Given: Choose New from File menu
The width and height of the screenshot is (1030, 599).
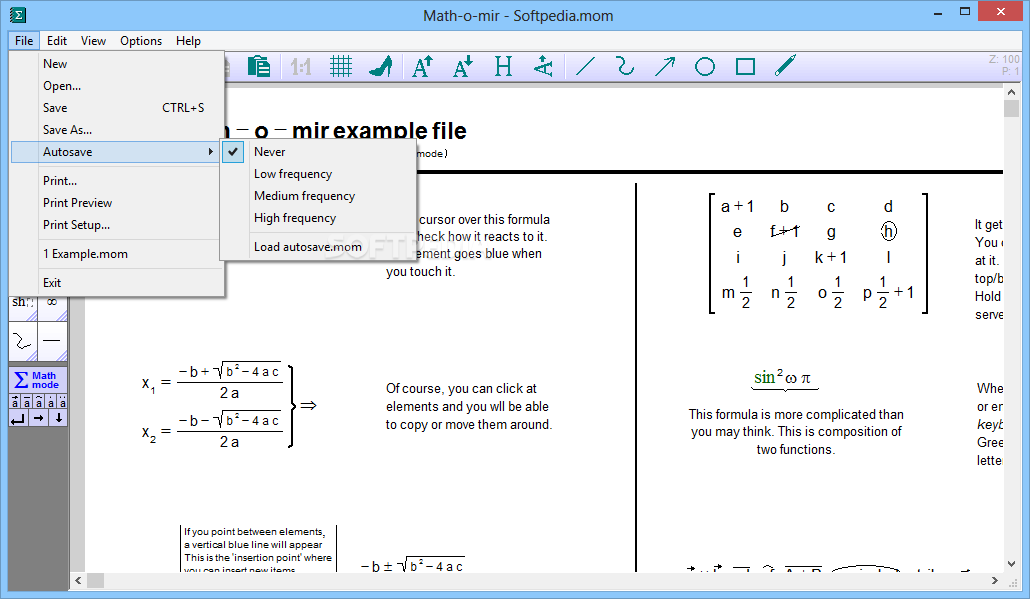Looking at the screenshot, I should tap(117, 64).
